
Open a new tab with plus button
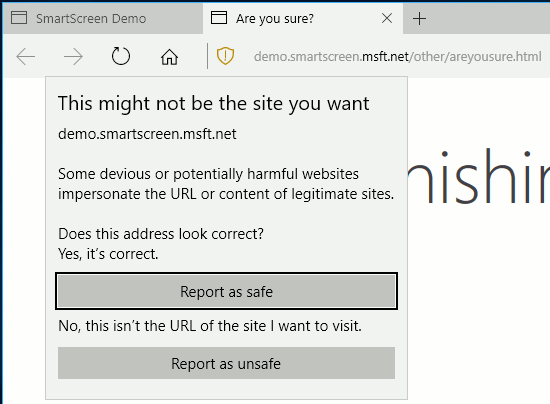coord(420,18)
